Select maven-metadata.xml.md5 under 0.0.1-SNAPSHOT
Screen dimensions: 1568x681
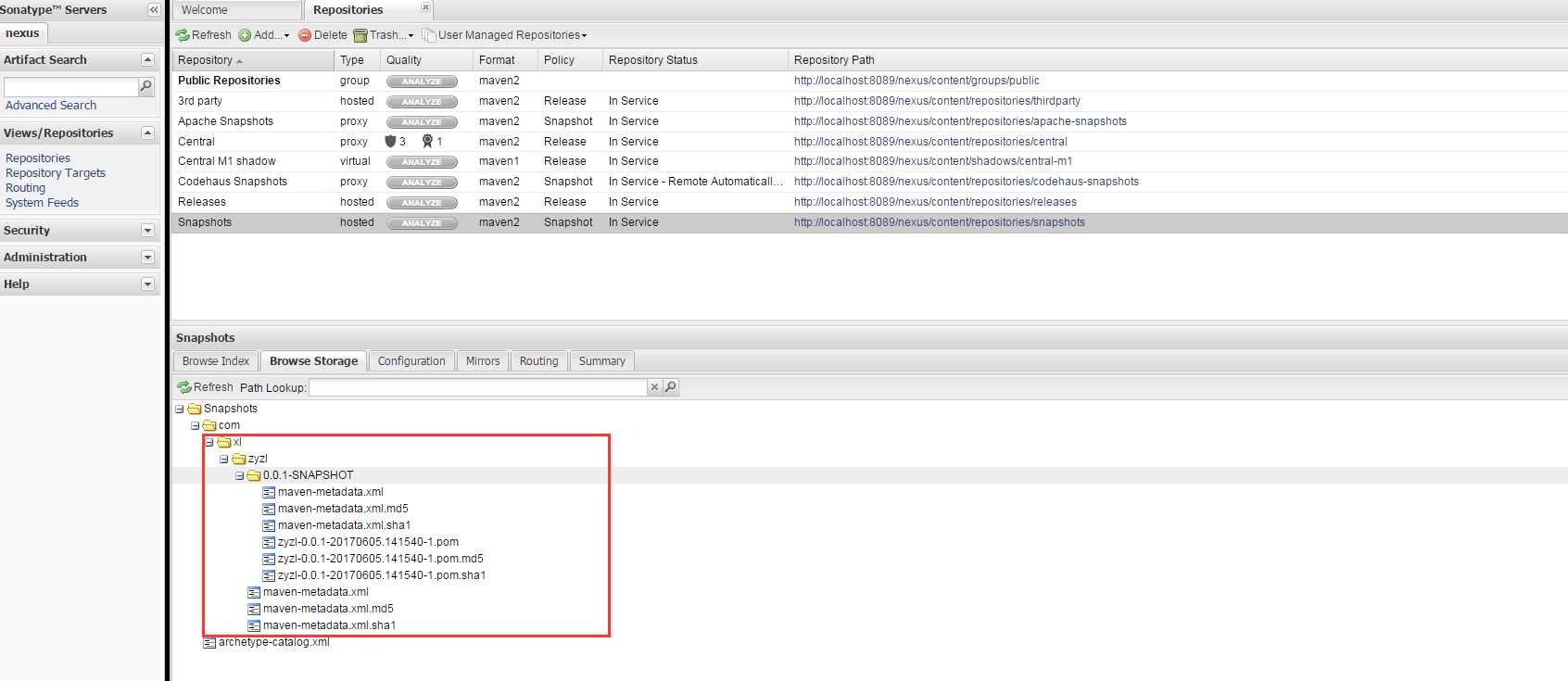pyautogui.click(x=343, y=509)
